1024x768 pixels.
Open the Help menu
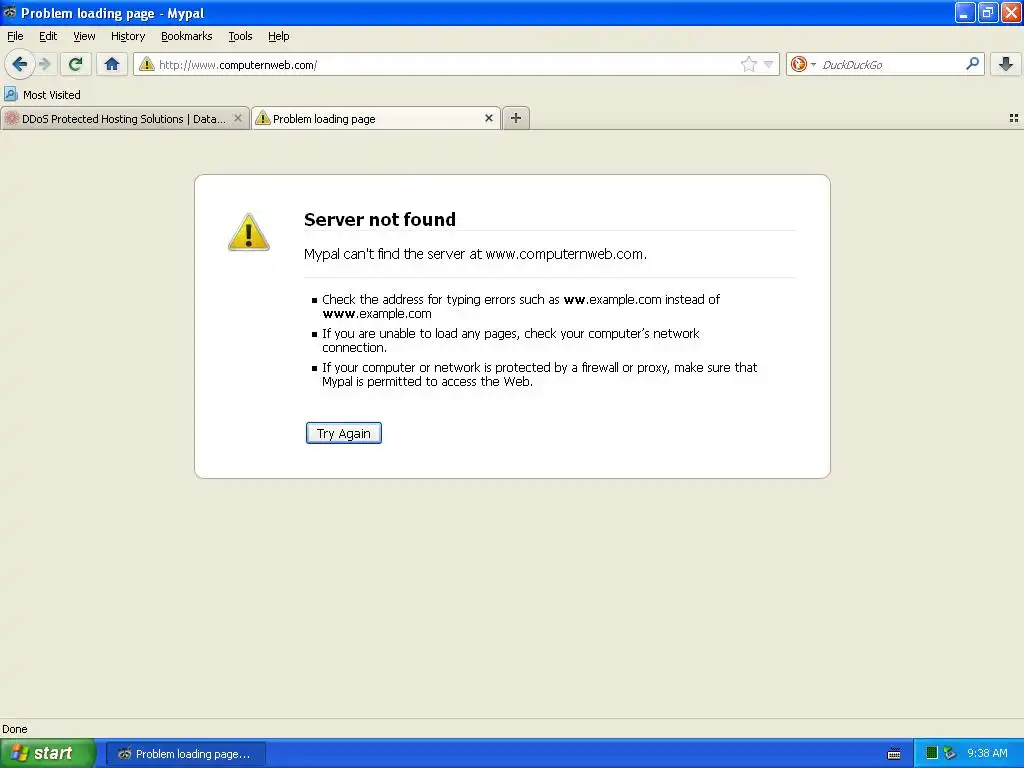tap(279, 36)
